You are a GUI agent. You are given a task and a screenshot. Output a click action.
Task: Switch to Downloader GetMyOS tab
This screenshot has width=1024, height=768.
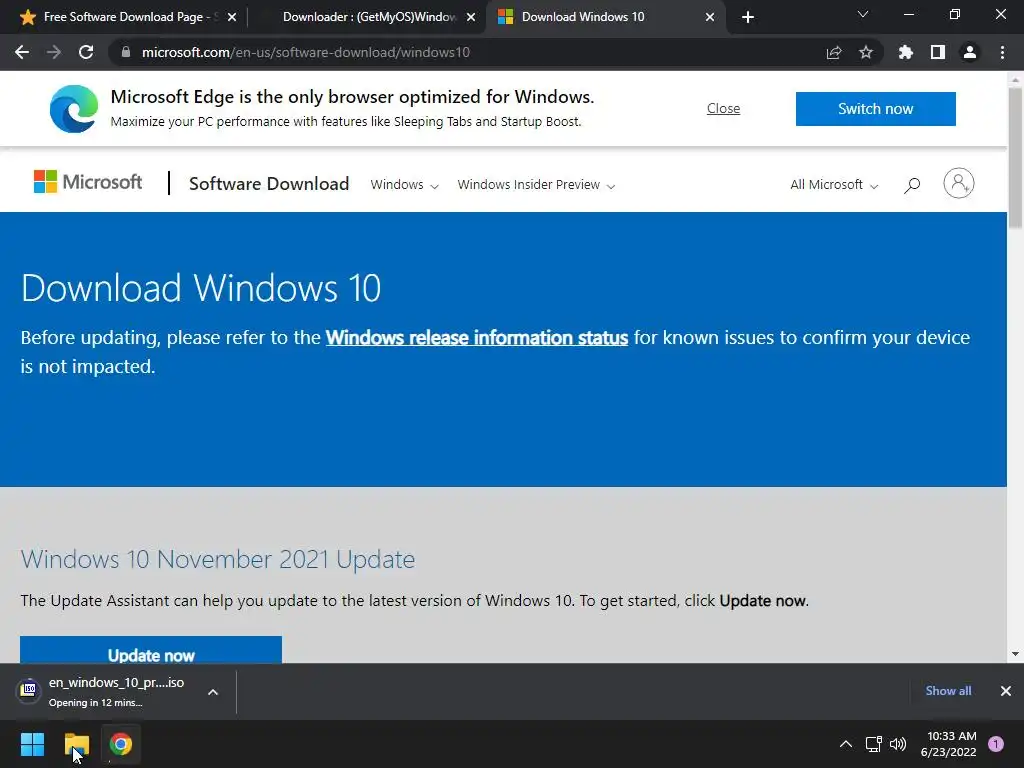(369, 17)
